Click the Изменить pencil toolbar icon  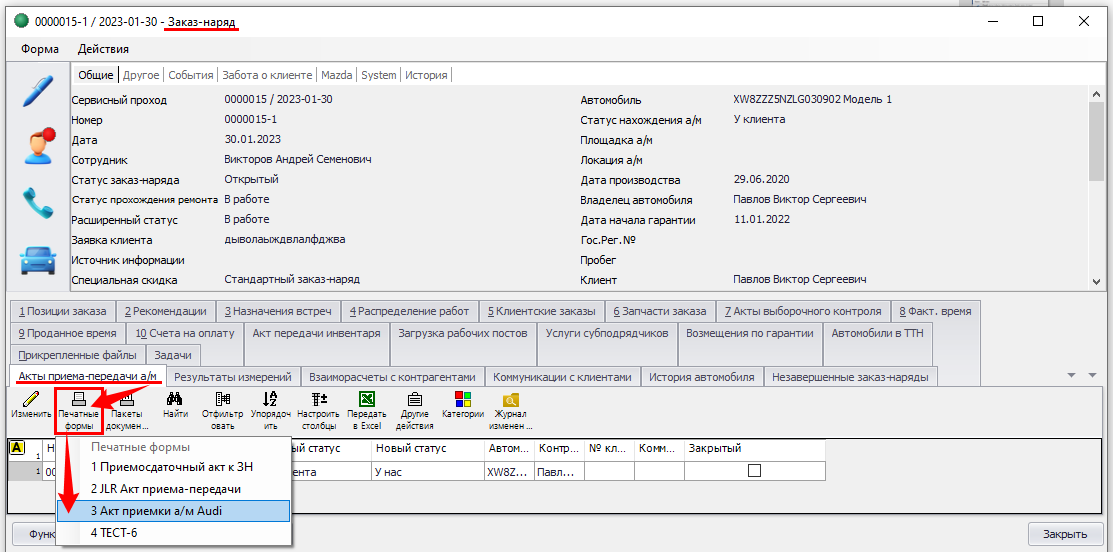[31, 406]
